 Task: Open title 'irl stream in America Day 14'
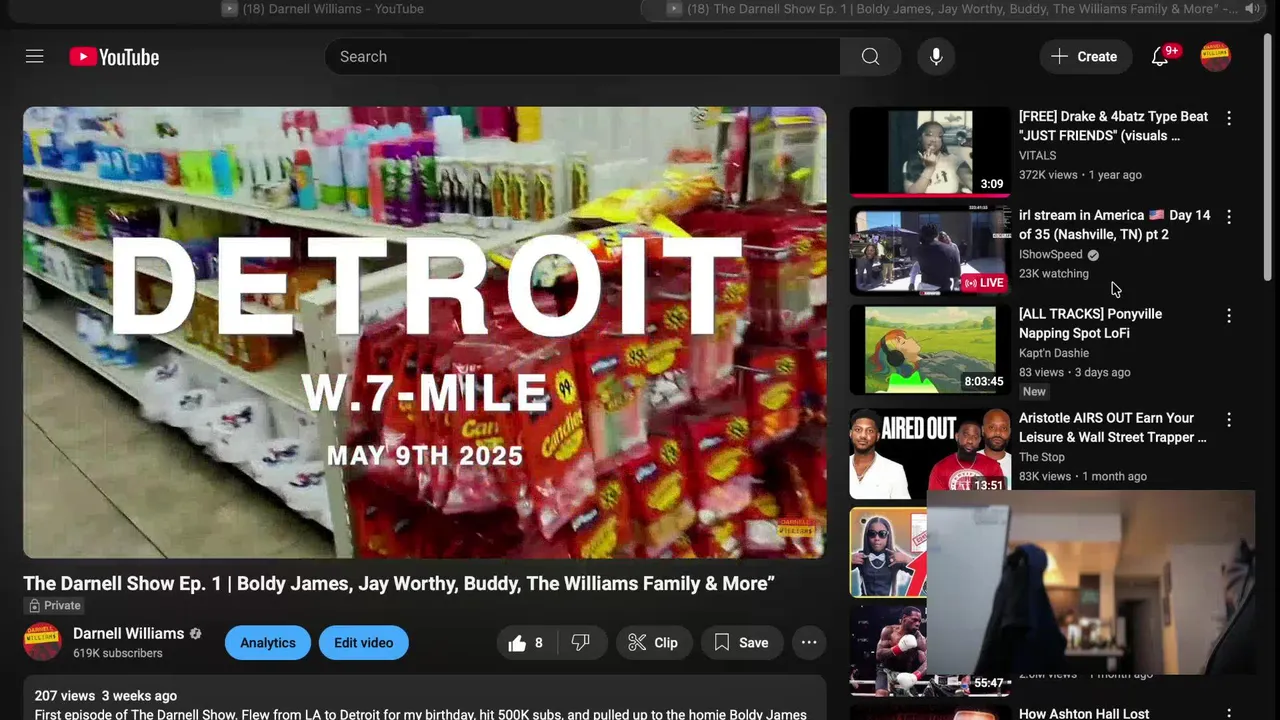(1114, 225)
